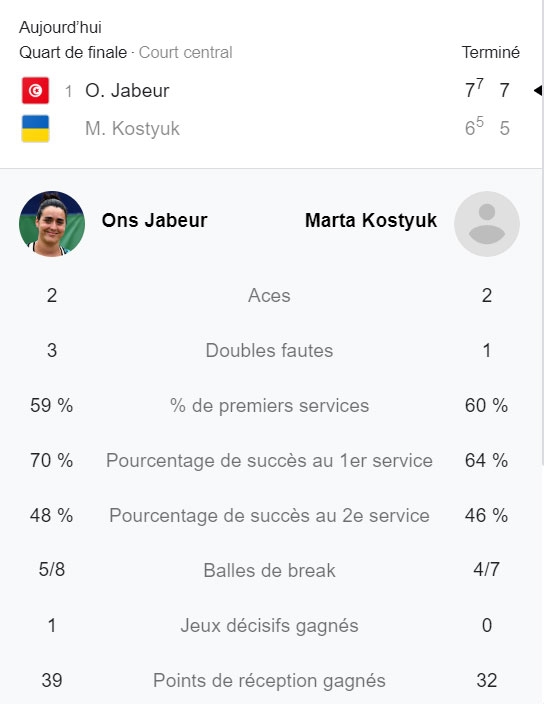Click the Doubles fautes statistic label
Image resolution: width=544 pixels, height=704 pixels.
point(269,351)
